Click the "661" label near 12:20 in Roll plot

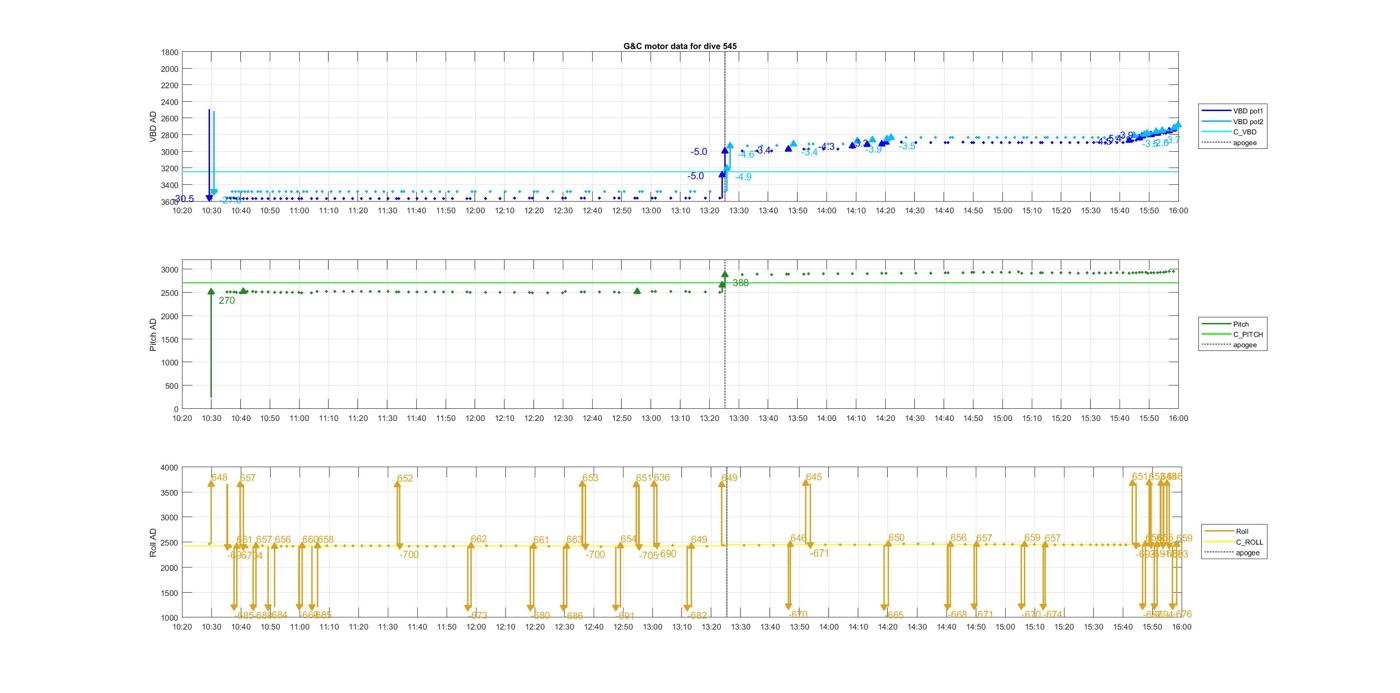(x=541, y=540)
